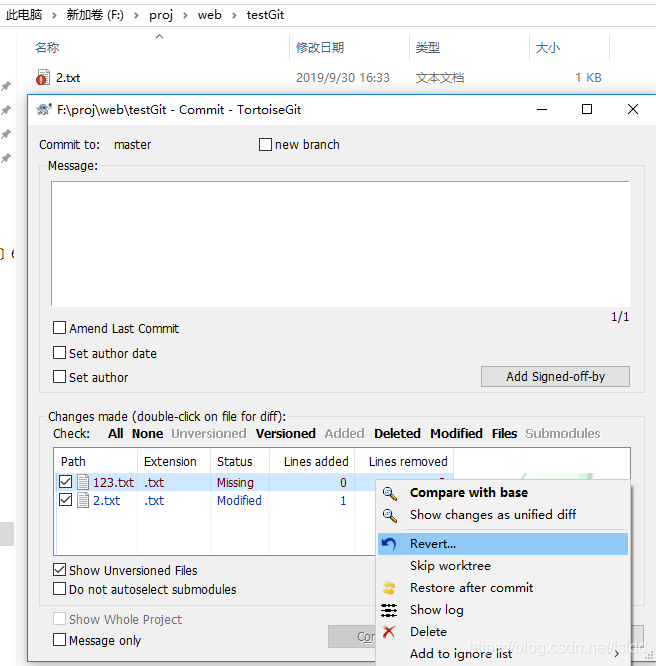Click the Versioned check filter link
Image resolution: width=656 pixels, height=666 pixels.
[286, 434]
